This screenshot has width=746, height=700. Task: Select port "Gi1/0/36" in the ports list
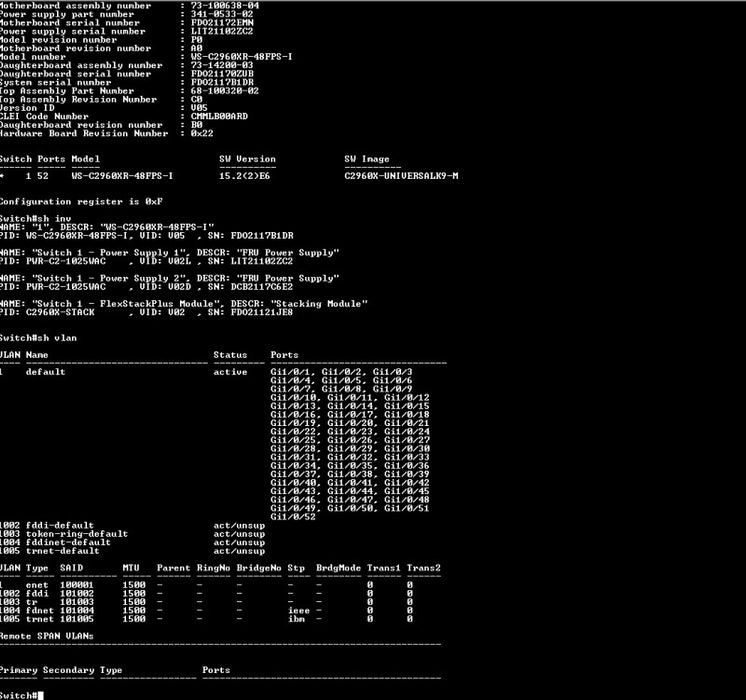407,466
